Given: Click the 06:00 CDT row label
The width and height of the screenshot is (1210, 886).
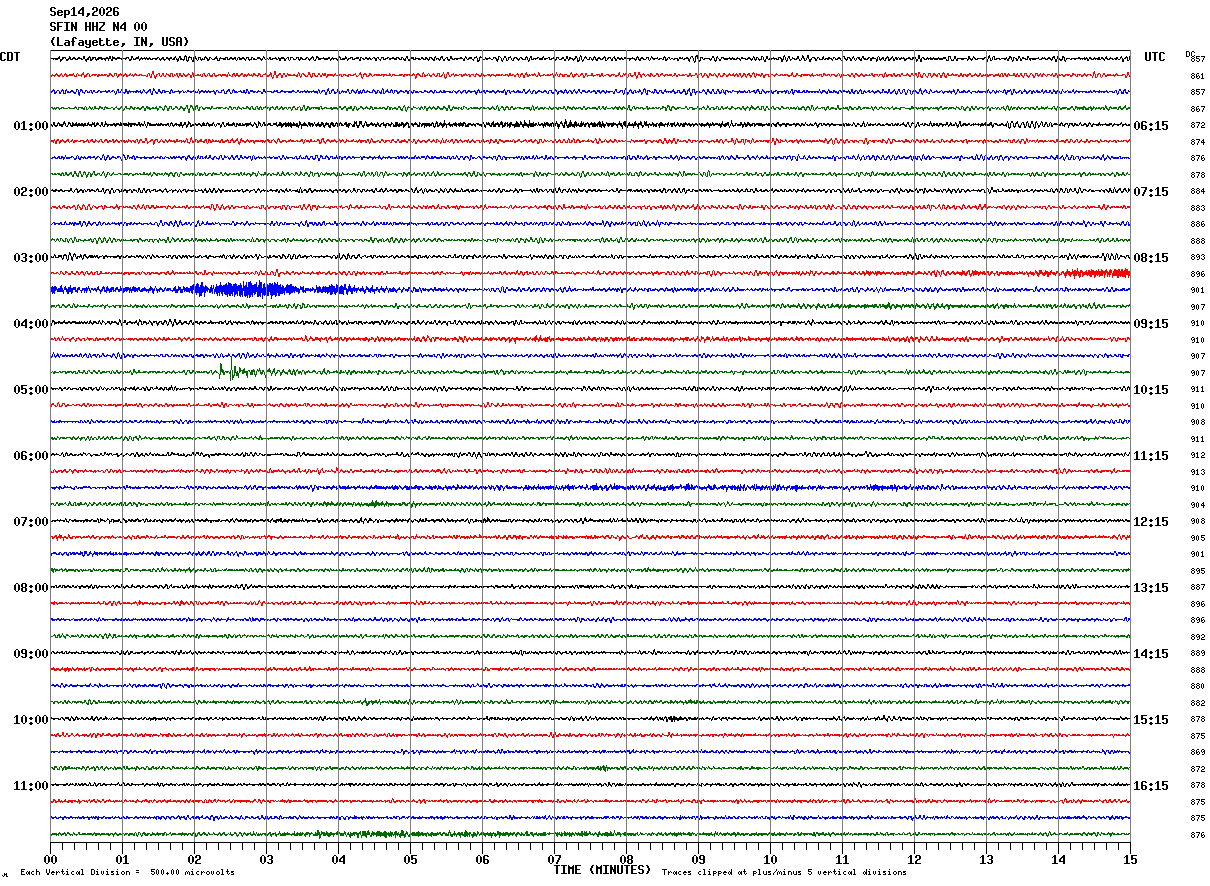Looking at the screenshot, I should 30,456.
